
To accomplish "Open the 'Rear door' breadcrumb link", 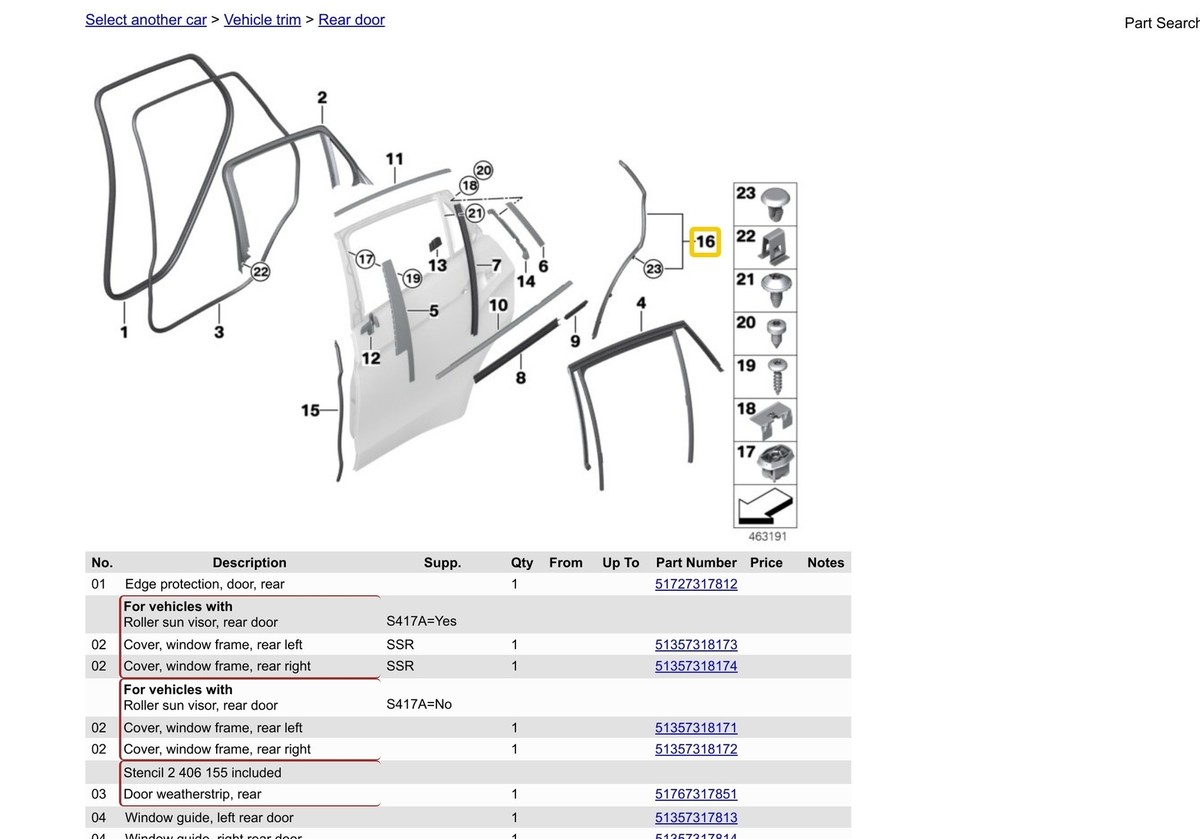I will pyautogui.click(x=351, y=20).
